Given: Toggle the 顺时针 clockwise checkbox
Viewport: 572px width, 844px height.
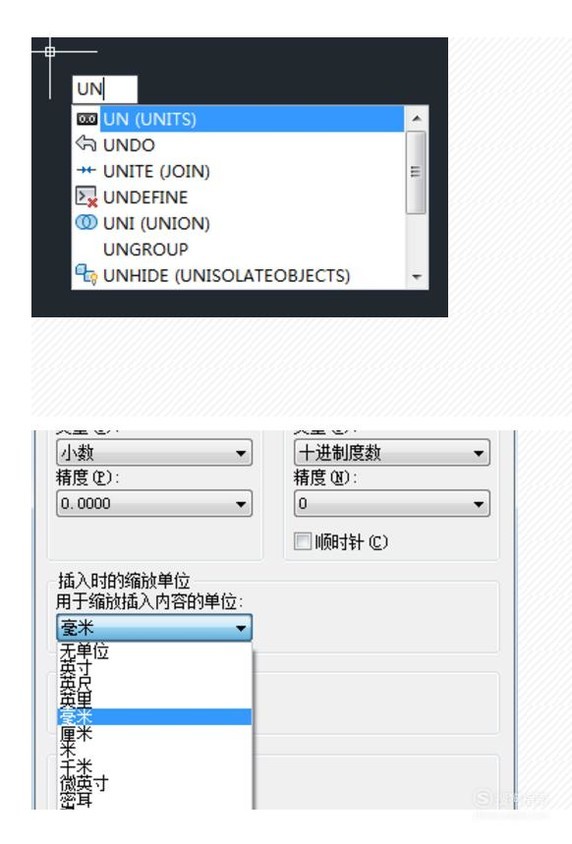Looking at the screenshot, I should (302, 541).
